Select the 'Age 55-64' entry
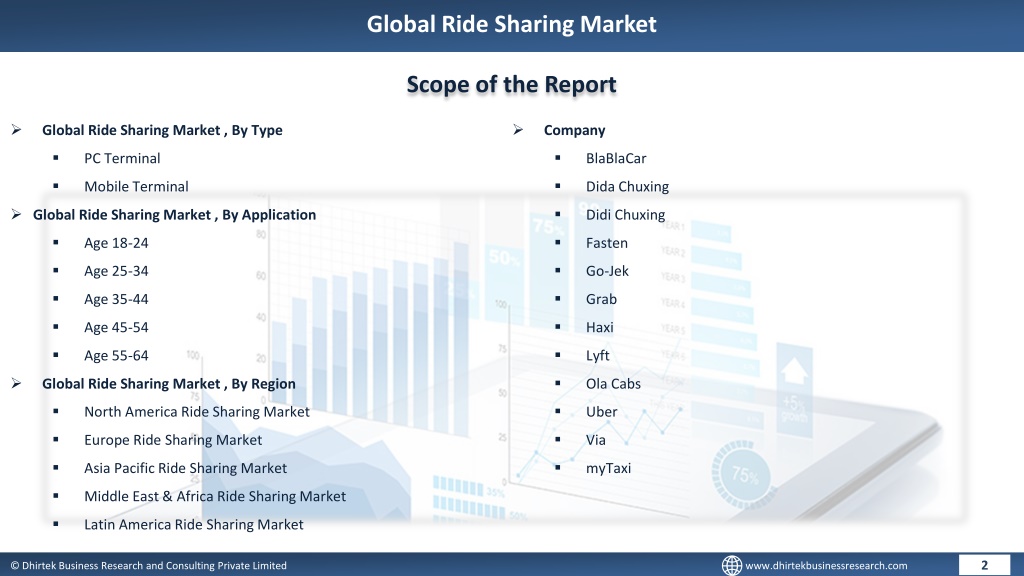 click(x=116, y=355)
